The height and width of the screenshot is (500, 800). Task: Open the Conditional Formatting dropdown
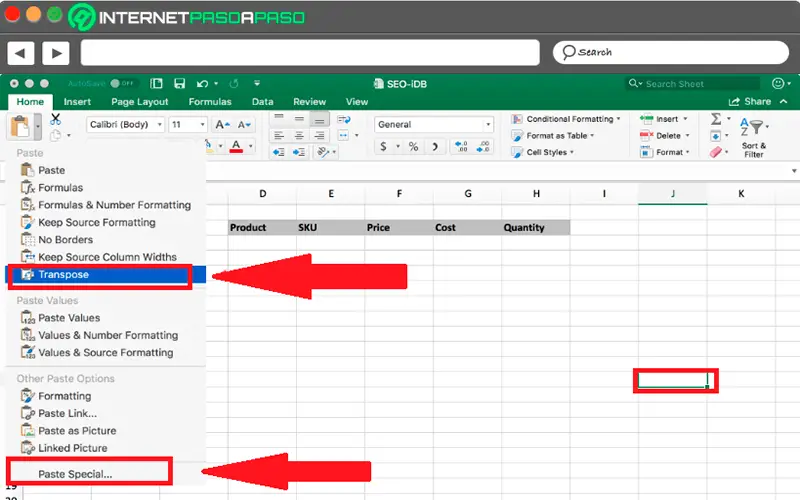click(x=566, y=119)
